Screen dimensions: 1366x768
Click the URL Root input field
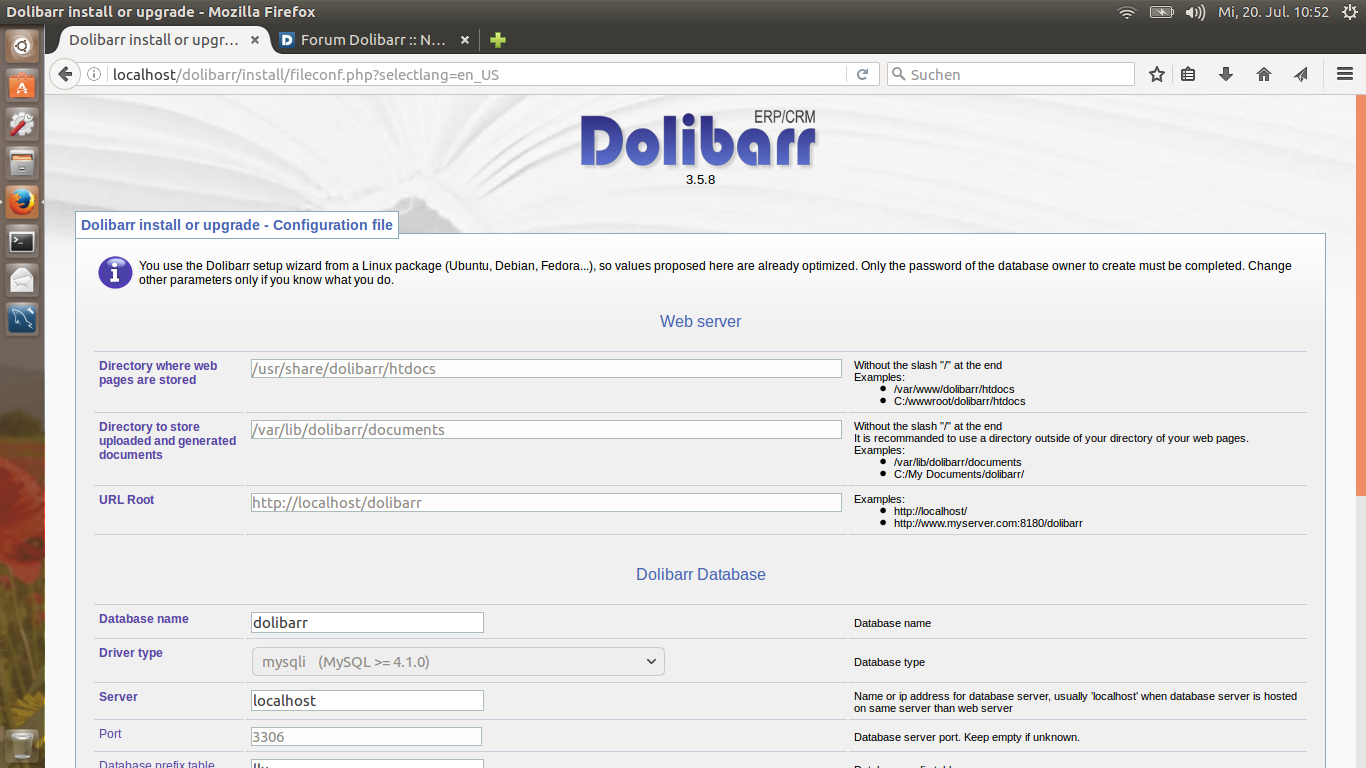pos(546,503)
